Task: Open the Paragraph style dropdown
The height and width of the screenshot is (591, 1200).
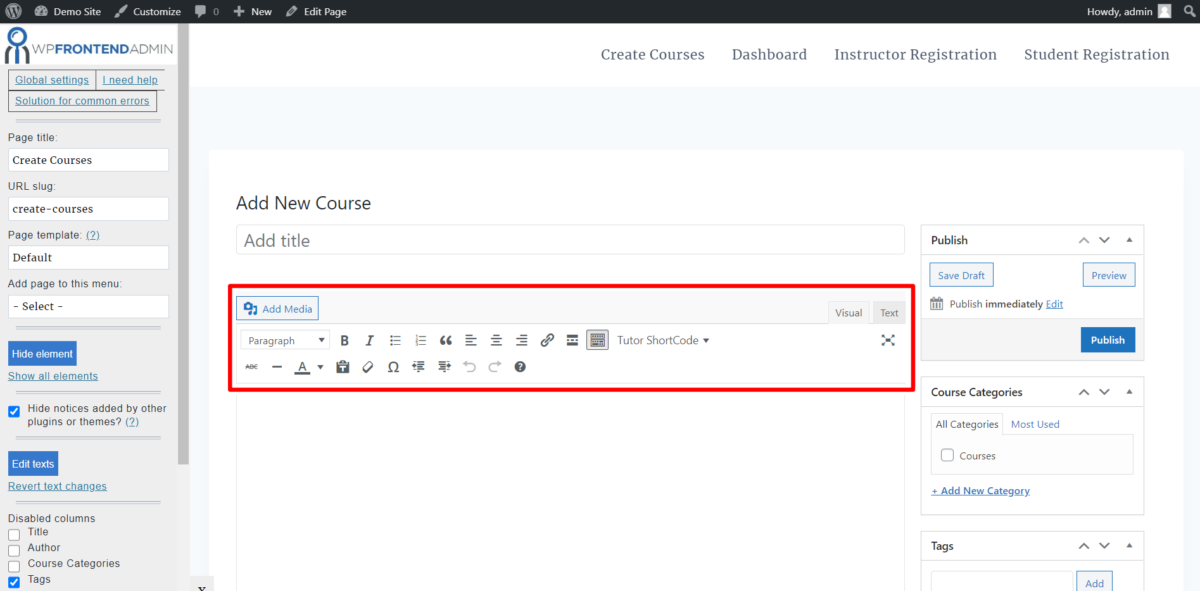Action: (x=284, y=340)
